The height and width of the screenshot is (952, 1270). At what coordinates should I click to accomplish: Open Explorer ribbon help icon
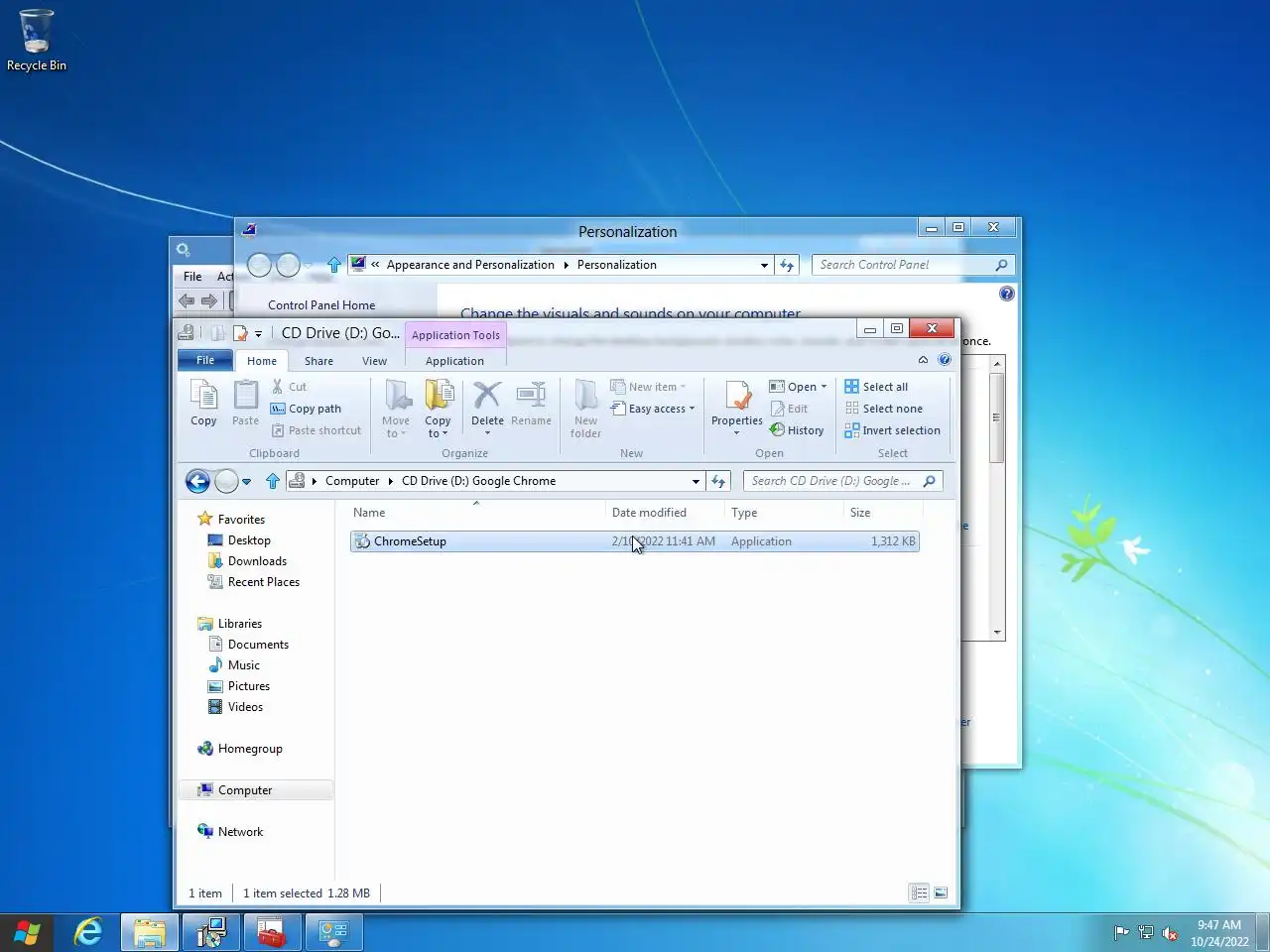coord(945,360)
